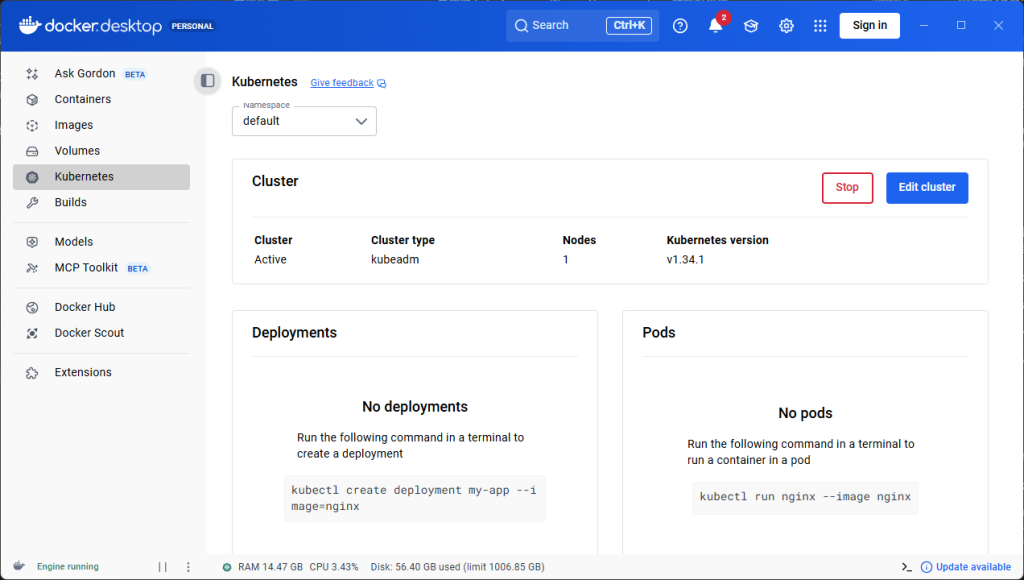Image resolution: width=1024 pixels, height=580 pixels.
Task: Click the Ask Gordon sparkle icon
Action: click(x=32, y=74)
